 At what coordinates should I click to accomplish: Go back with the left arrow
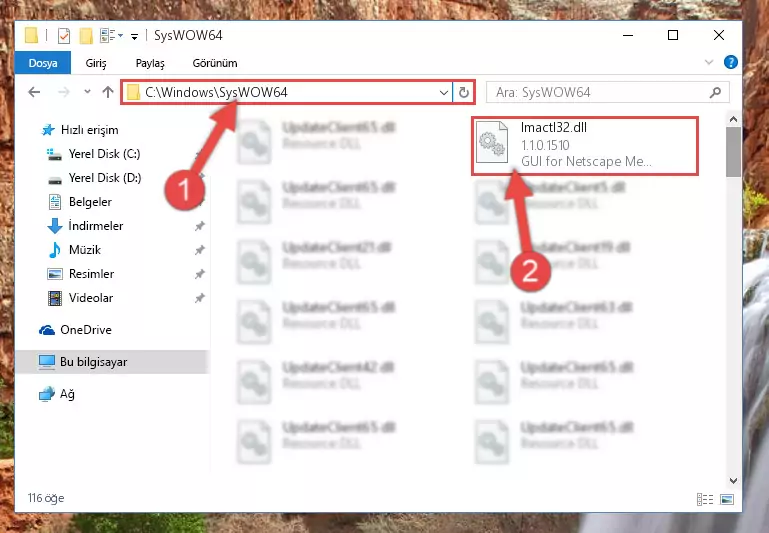coord(34,92)
